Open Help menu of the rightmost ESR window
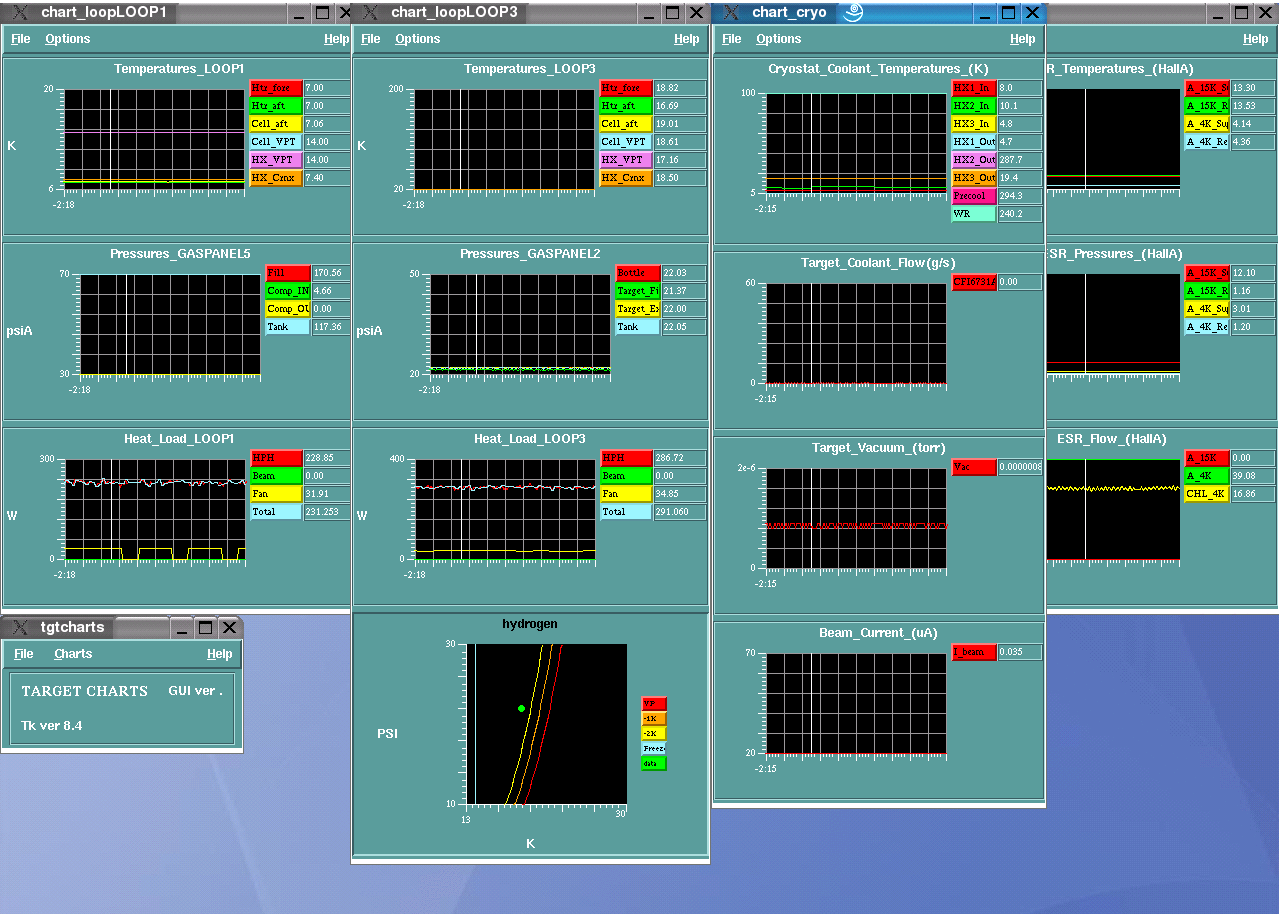The image size is (1279, 914). coord(1256,39)
